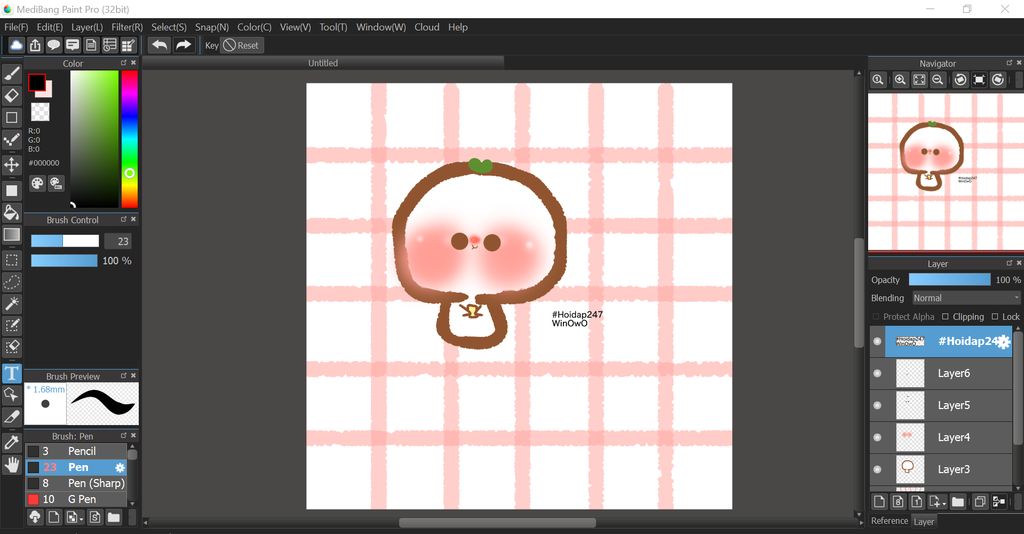Hide the #Hoidap24 text layer
This screenshot has height=534, width=1024.
[x=877, y=341]
